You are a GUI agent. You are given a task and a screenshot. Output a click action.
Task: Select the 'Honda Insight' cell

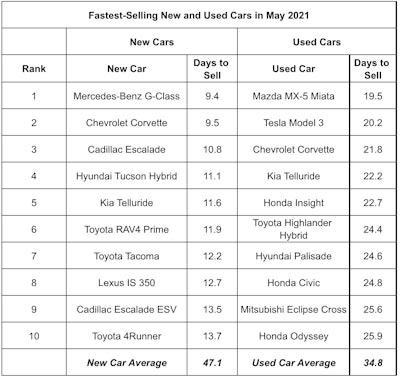click(x=293, y=203)
